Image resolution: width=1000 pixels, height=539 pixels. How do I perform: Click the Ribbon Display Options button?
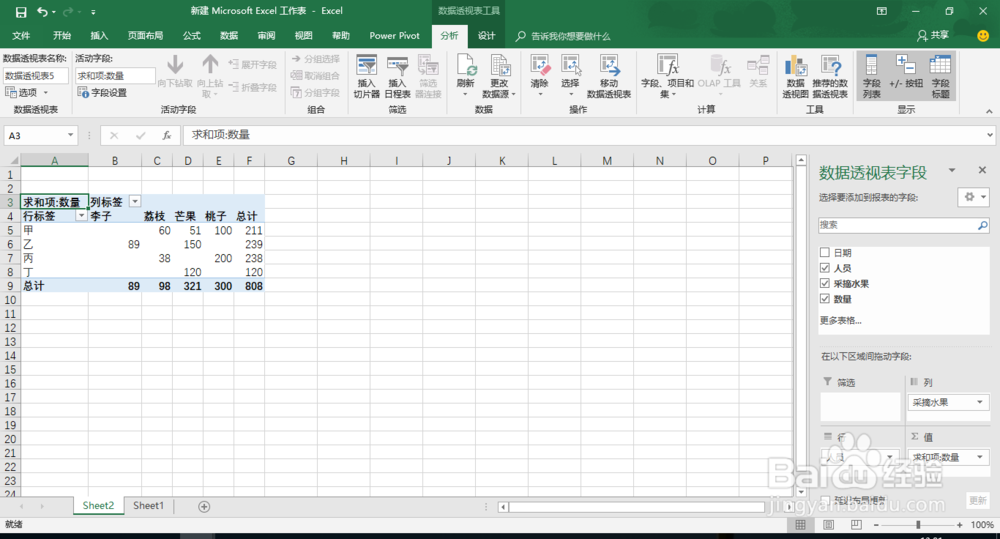pyautogui.click(x=882, y=11)
